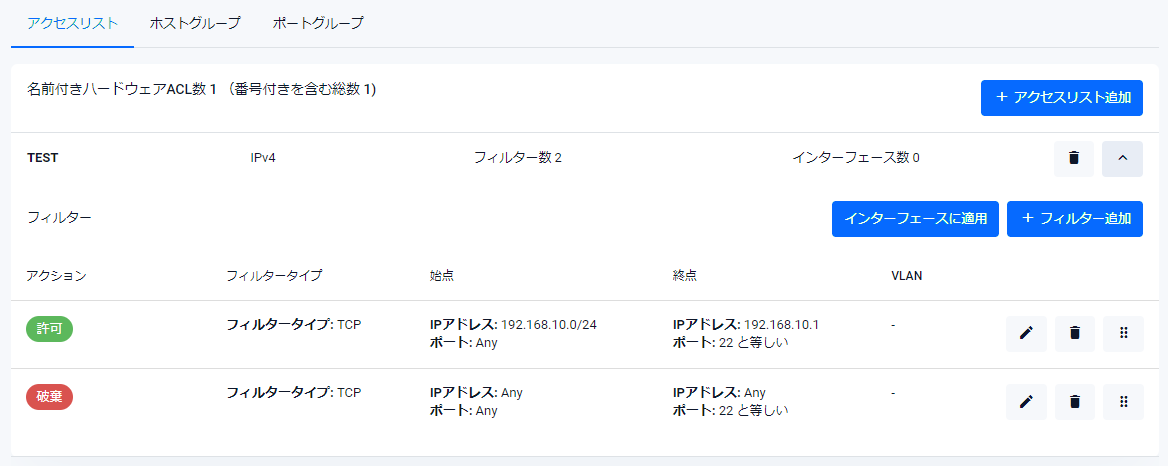Click the green 許可 action badge
The width and height of the screenshot is (1168, 466).
(49, 330)
